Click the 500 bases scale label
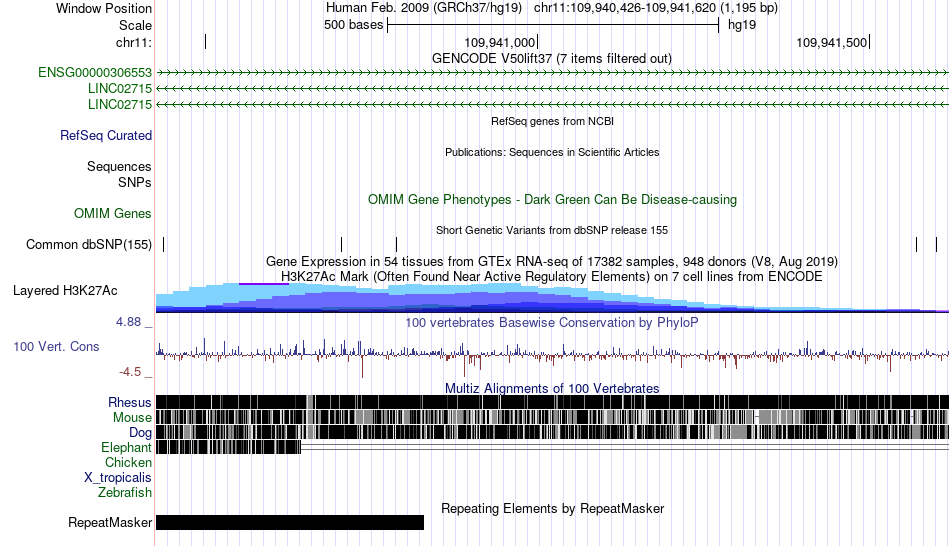 (354, 25)
